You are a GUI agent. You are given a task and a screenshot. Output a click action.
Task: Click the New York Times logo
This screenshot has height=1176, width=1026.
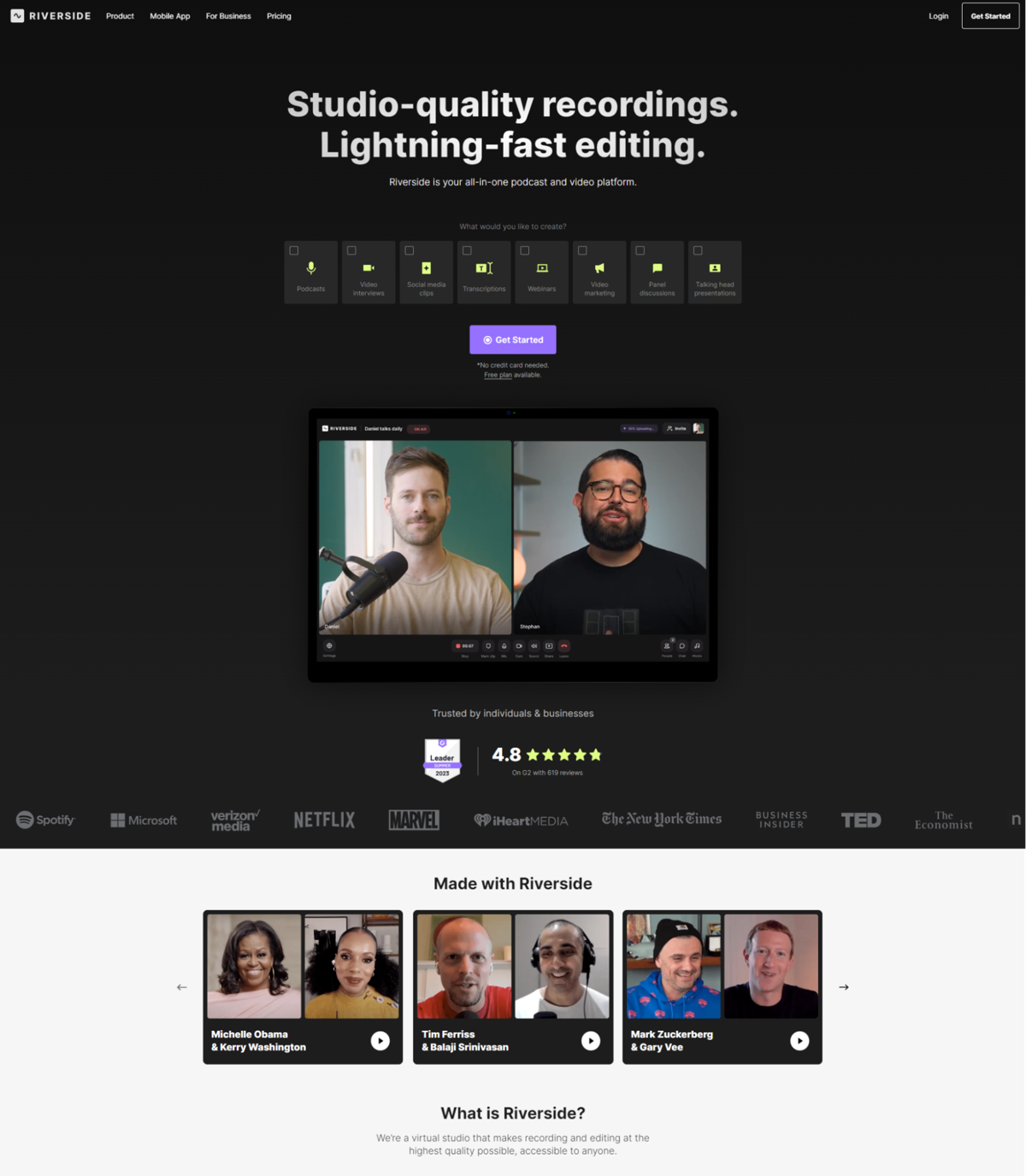(662, 819)
